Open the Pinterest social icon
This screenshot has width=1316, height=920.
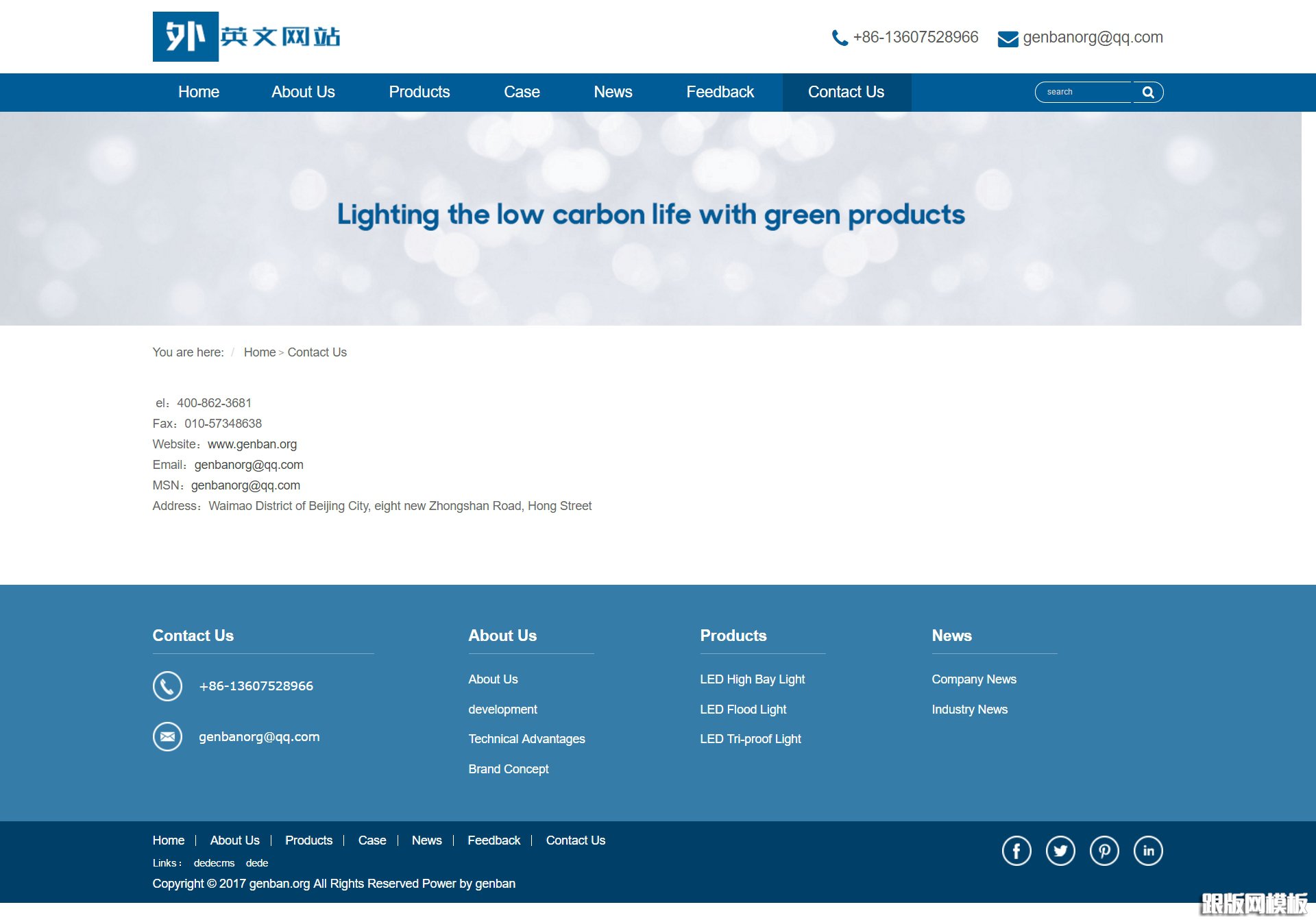(1104, 851)
